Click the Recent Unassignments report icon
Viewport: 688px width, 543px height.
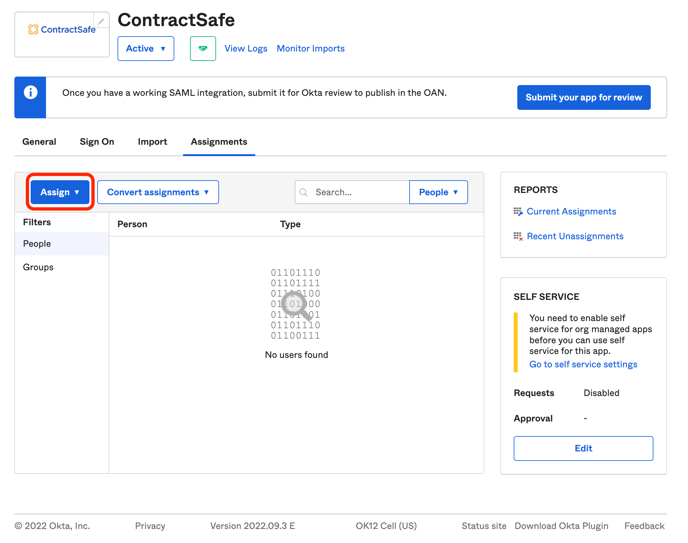point(518,237)
